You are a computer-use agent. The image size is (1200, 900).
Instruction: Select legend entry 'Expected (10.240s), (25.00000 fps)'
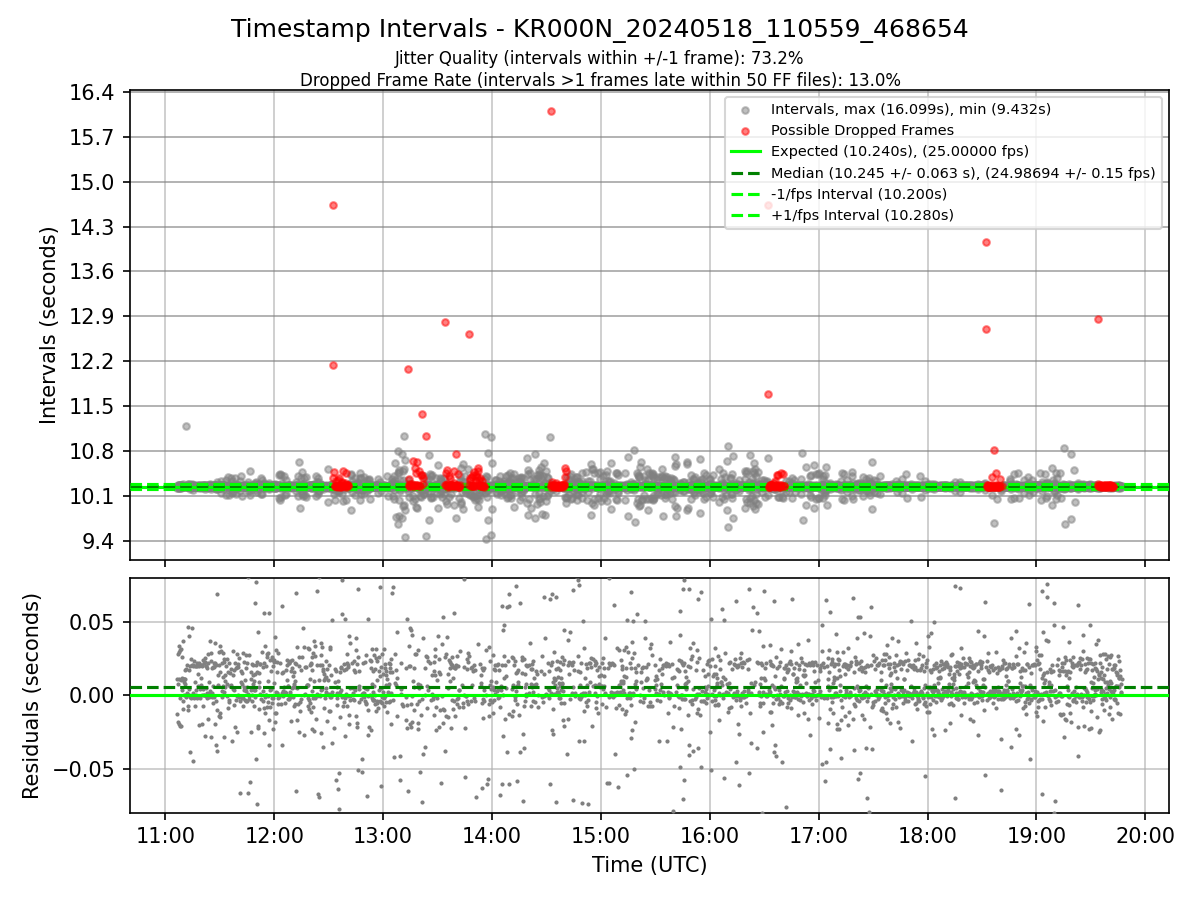point(900,151)
